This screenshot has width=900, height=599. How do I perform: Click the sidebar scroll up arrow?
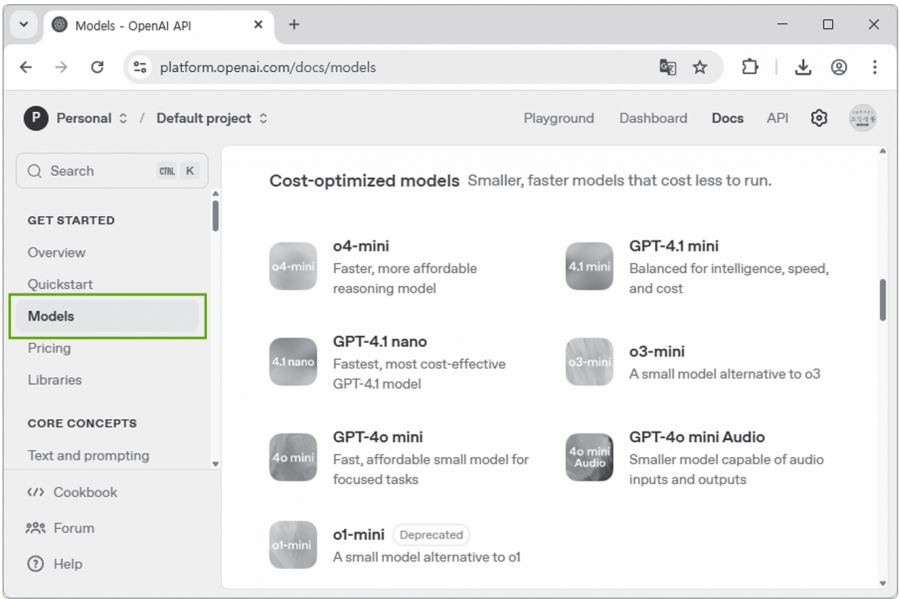[215, 194]
